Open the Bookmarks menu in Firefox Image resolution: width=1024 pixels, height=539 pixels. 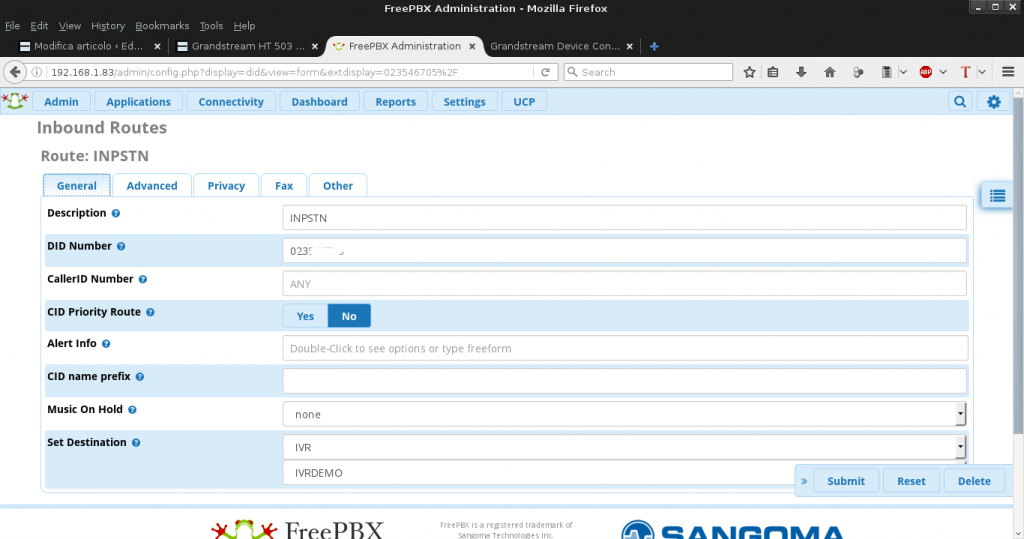tap(162, 26)
